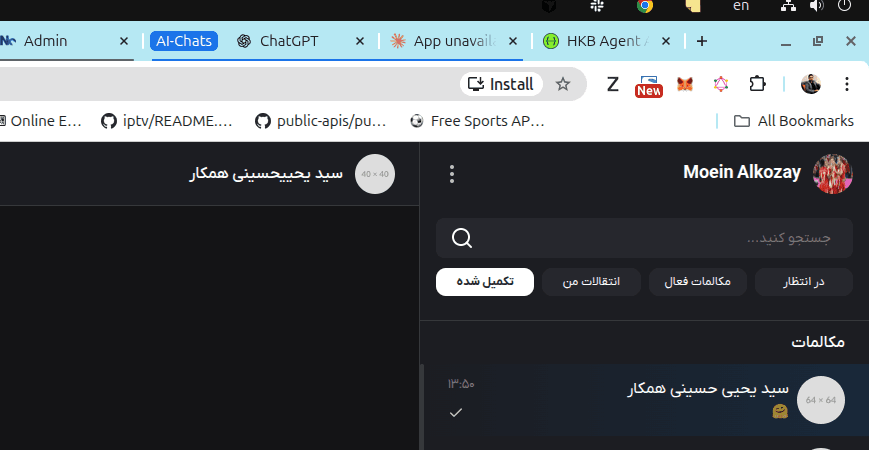
Task: Select the در انتظار filter chip
Action: 804,282
